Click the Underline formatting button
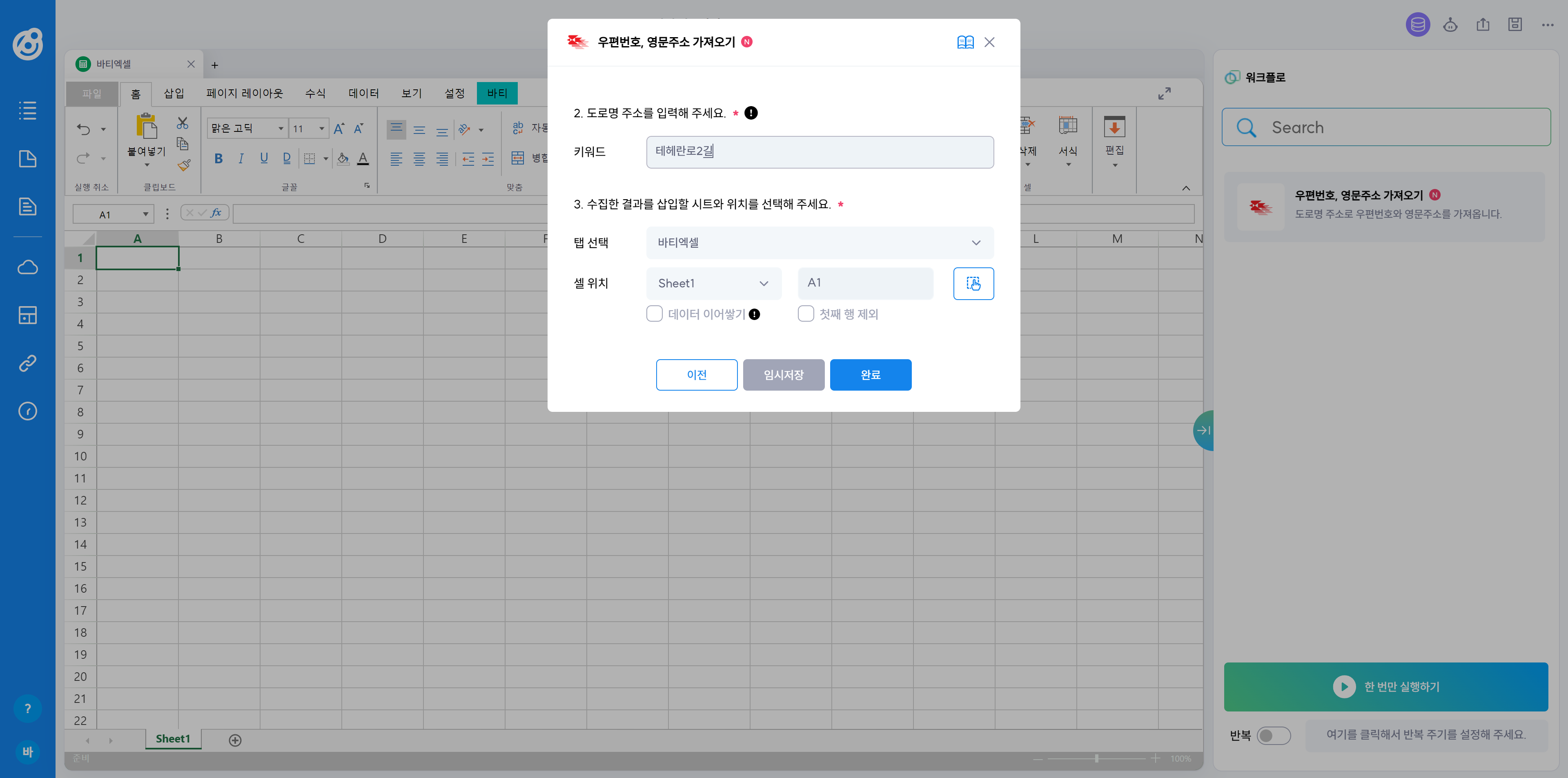 pos(263,159)
